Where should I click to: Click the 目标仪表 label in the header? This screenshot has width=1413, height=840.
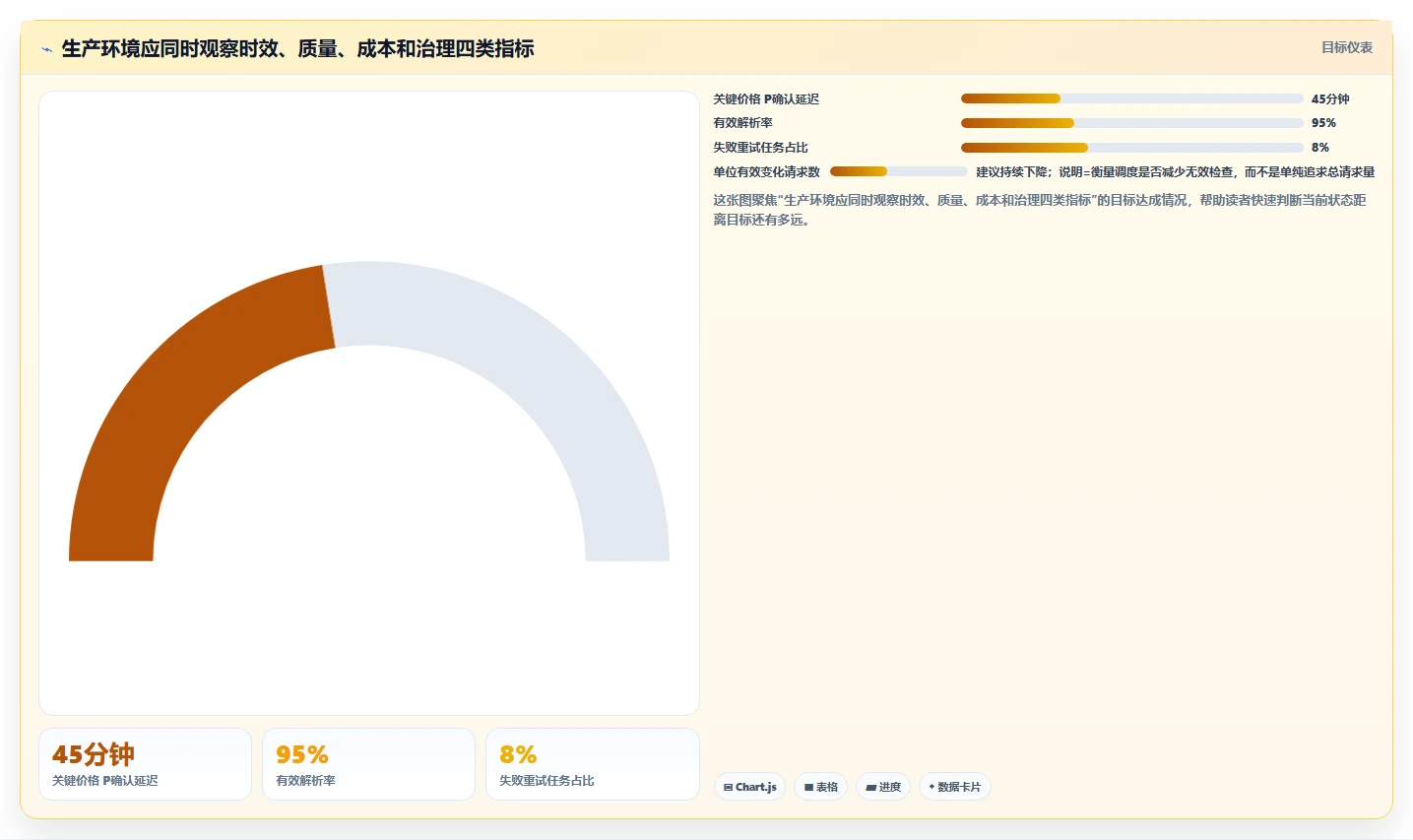(x=1346, y=47)
